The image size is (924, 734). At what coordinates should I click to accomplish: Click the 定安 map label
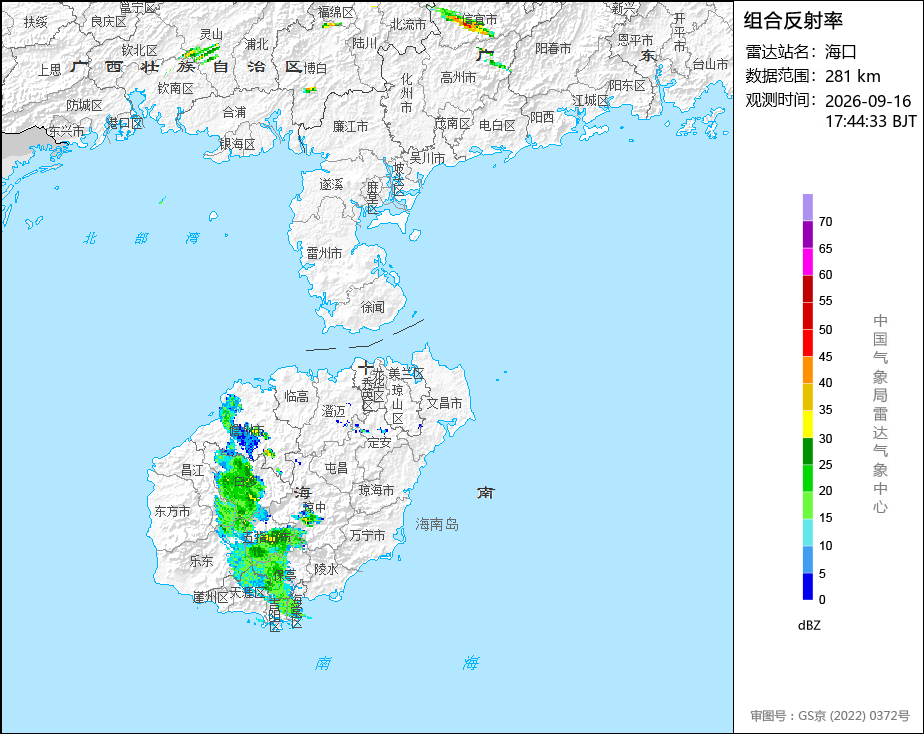(379, 442)
